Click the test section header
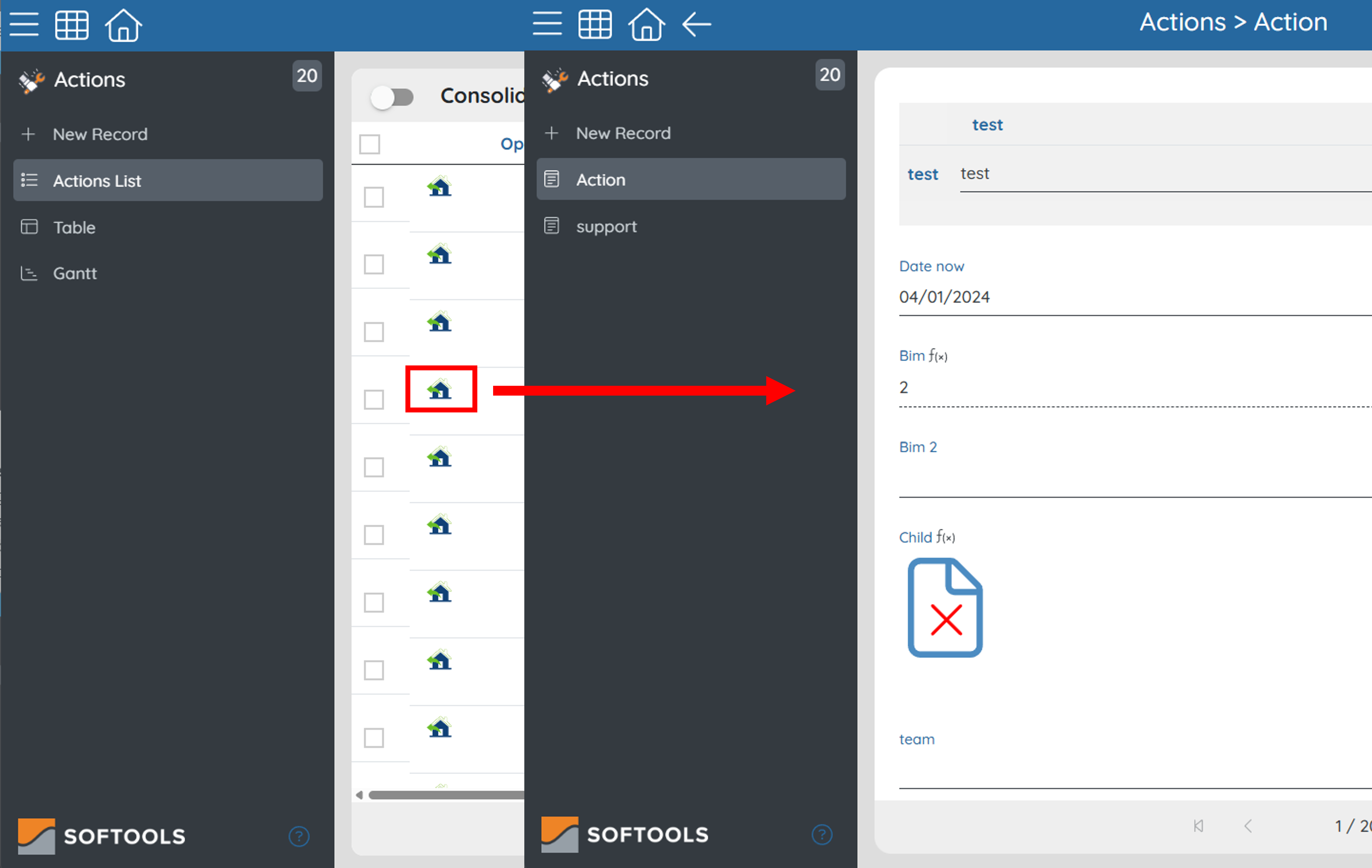 (x=987, y=125)
